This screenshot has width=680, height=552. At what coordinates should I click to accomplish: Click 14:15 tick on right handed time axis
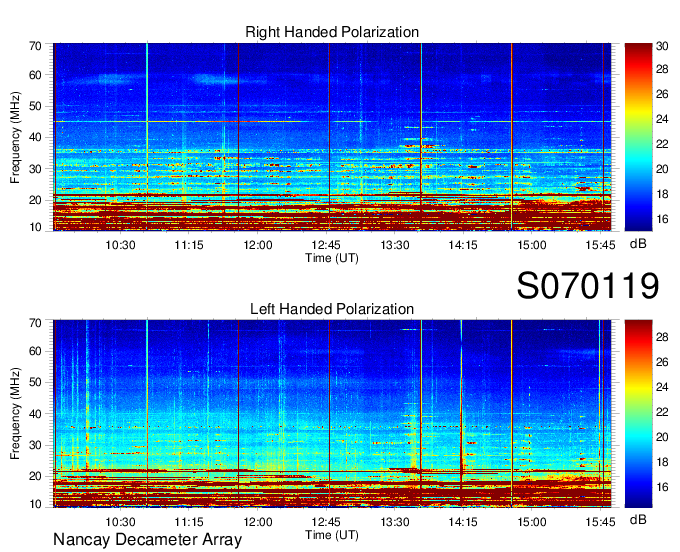pos(463,245)
